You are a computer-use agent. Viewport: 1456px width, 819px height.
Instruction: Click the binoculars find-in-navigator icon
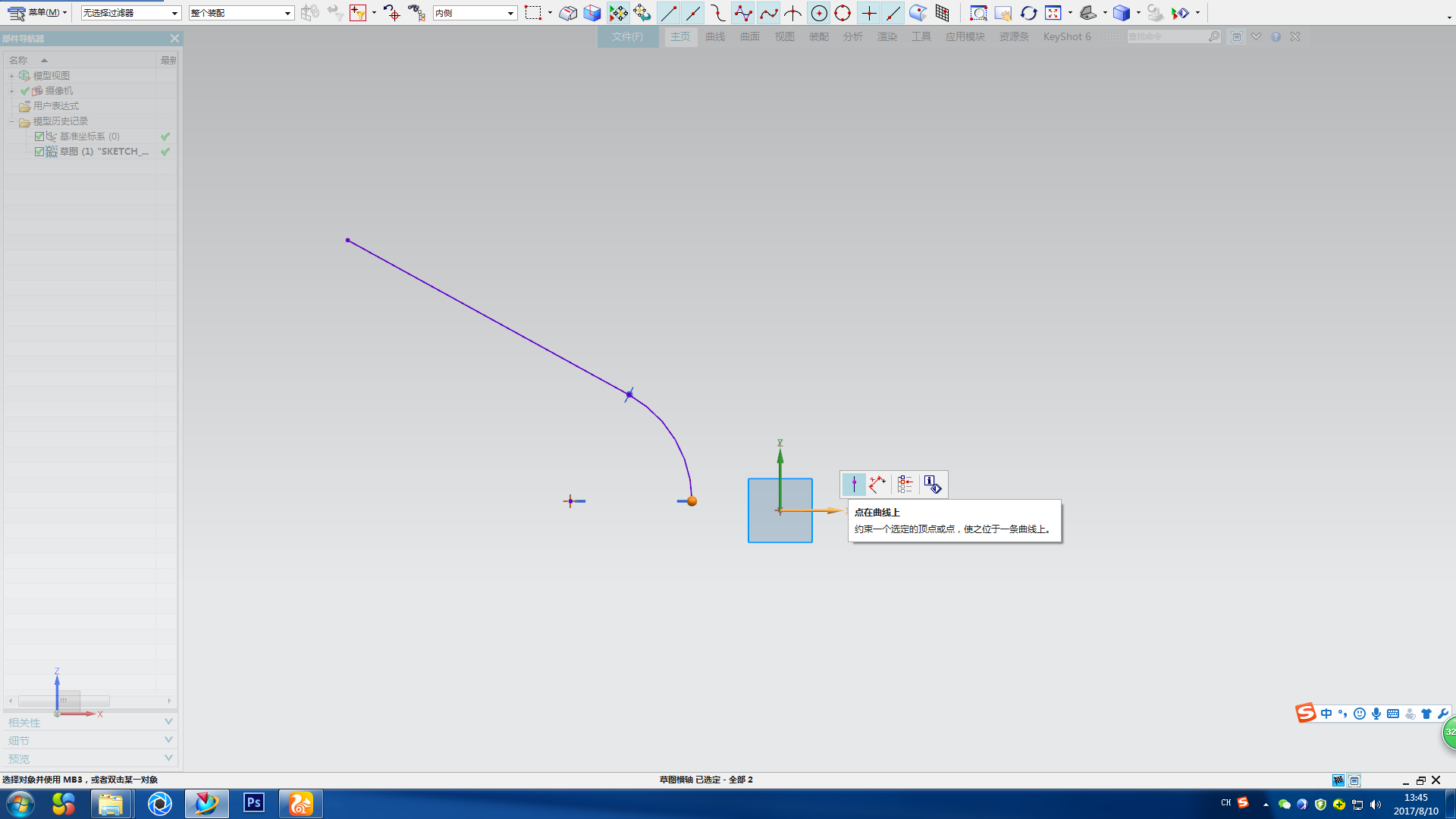coord(416,13)
